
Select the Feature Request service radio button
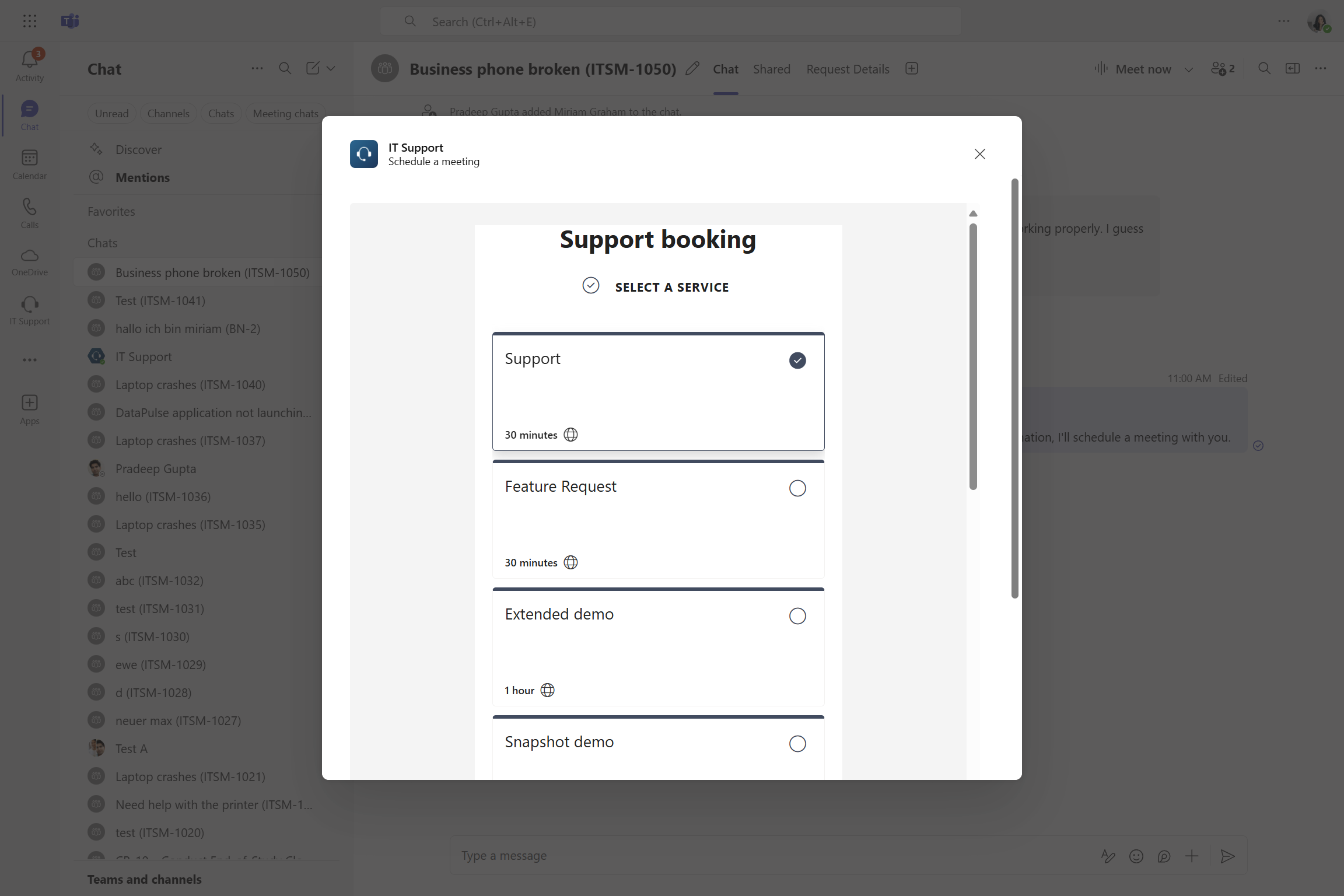tap(797, 488)
